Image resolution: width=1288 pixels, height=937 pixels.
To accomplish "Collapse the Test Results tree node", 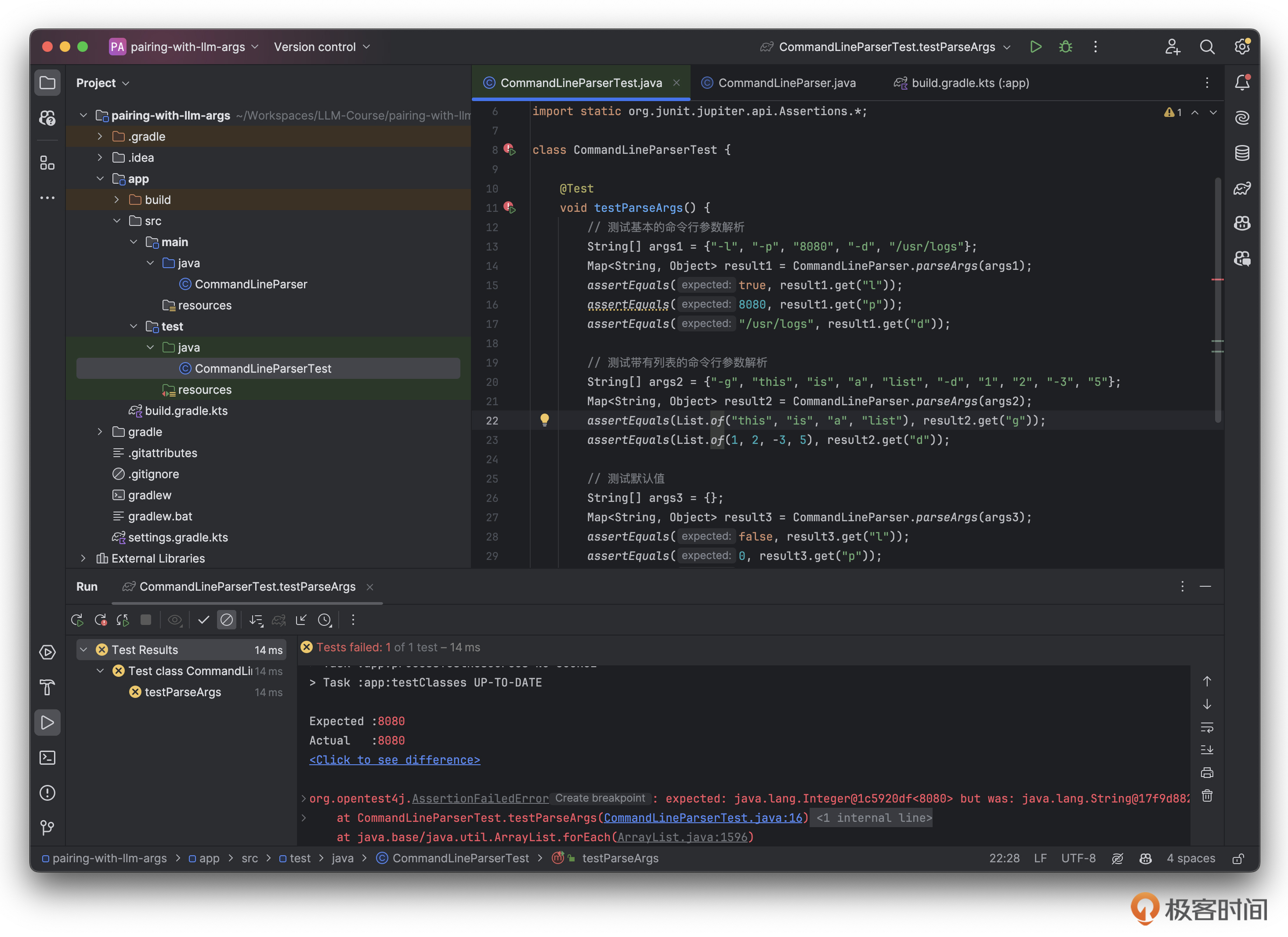I will 83,650.
